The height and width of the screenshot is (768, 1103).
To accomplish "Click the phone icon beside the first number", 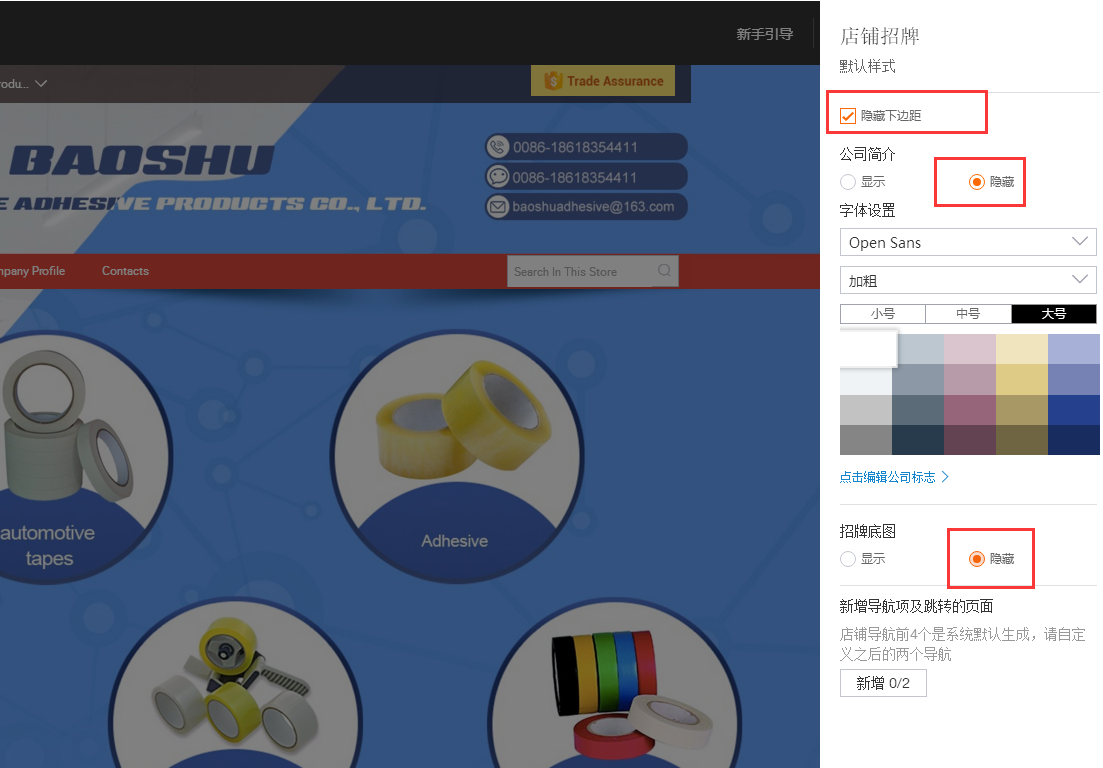I will point(498,147).
